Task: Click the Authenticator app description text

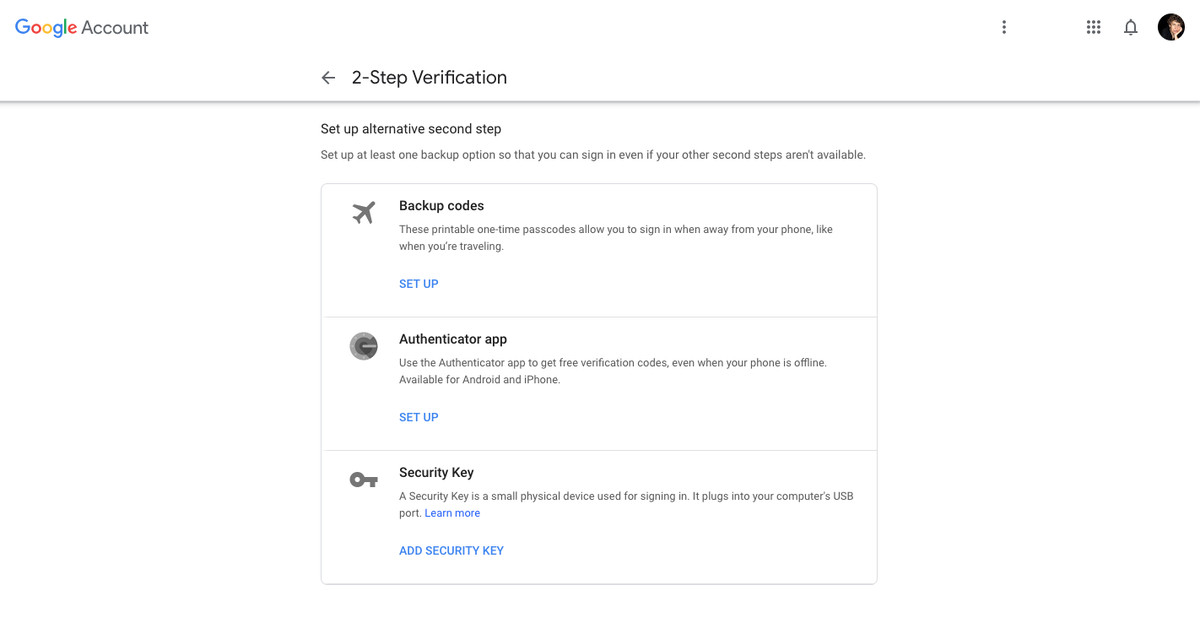Action: [613, 371]
